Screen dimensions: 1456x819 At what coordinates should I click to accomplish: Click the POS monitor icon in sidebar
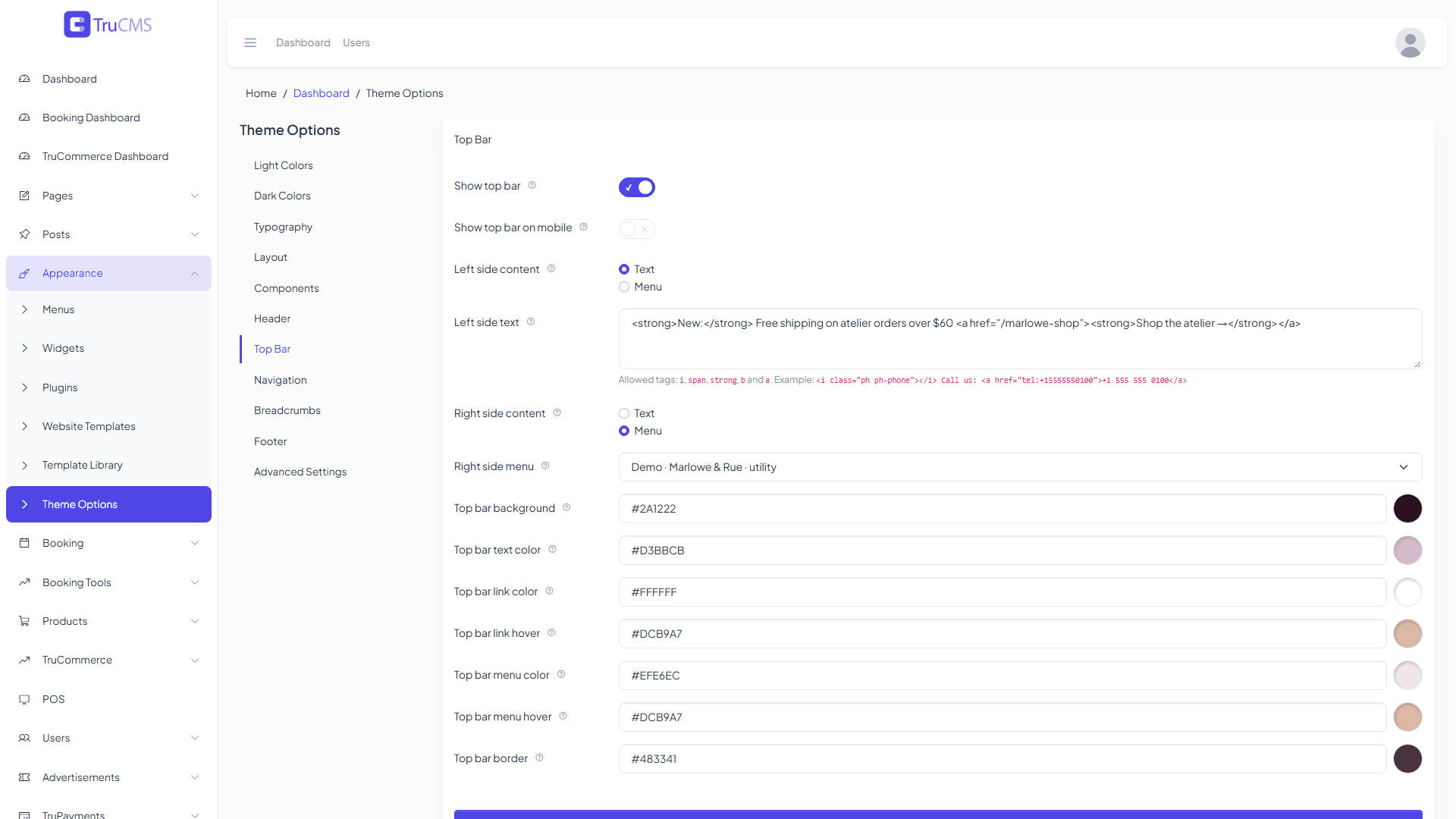24,699
